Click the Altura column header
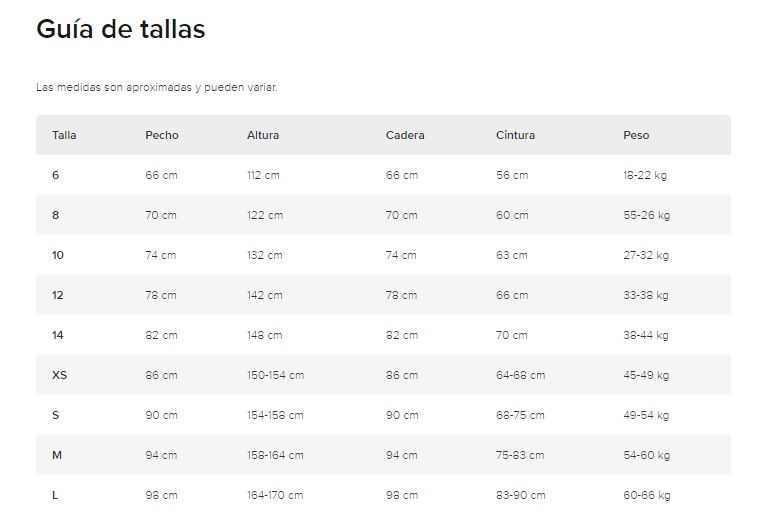This screenshot has height=528, width=765. (262, 135)
